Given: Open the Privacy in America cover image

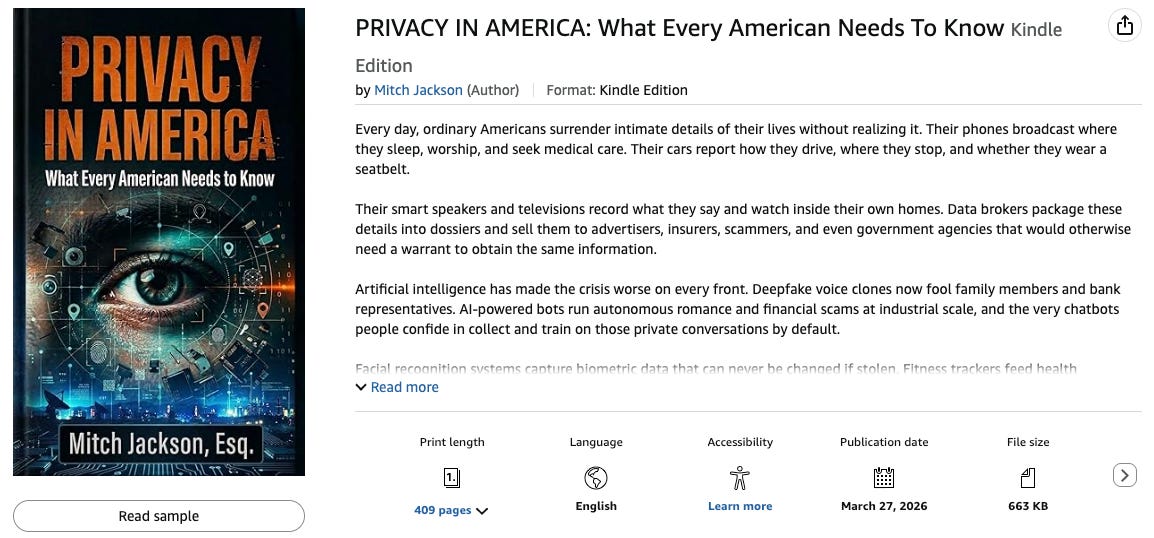Looking at the screenshot, I should click(159, 242).
